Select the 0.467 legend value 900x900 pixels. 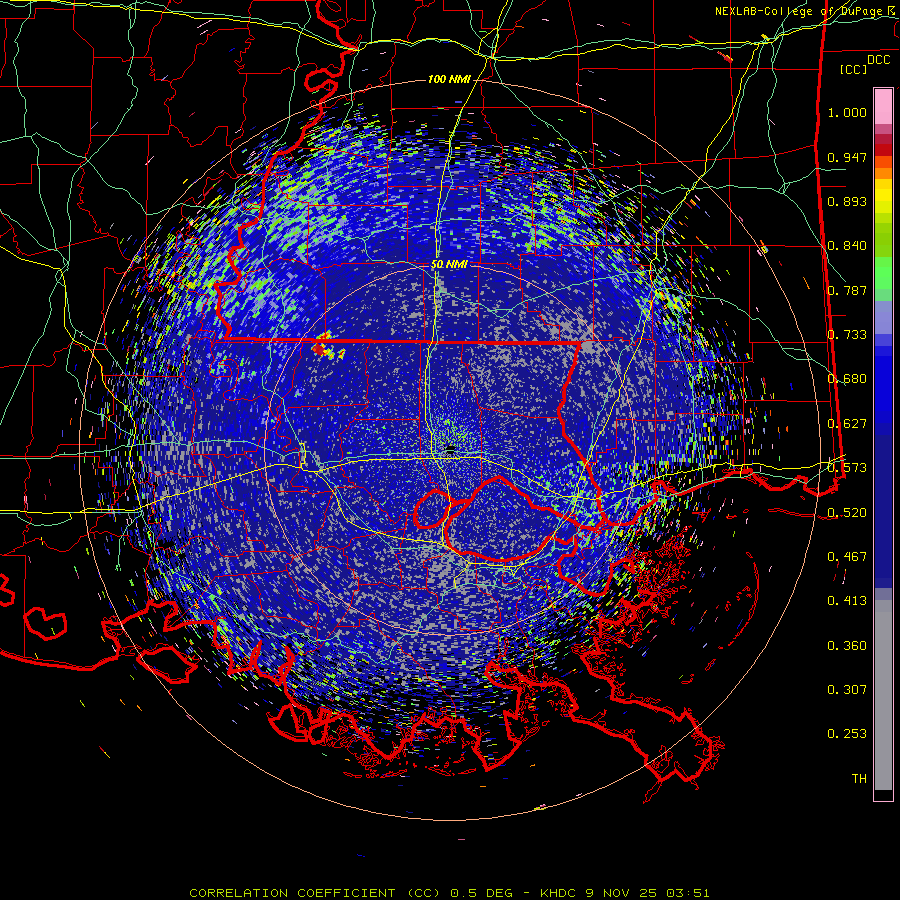(x=847, y=557)
